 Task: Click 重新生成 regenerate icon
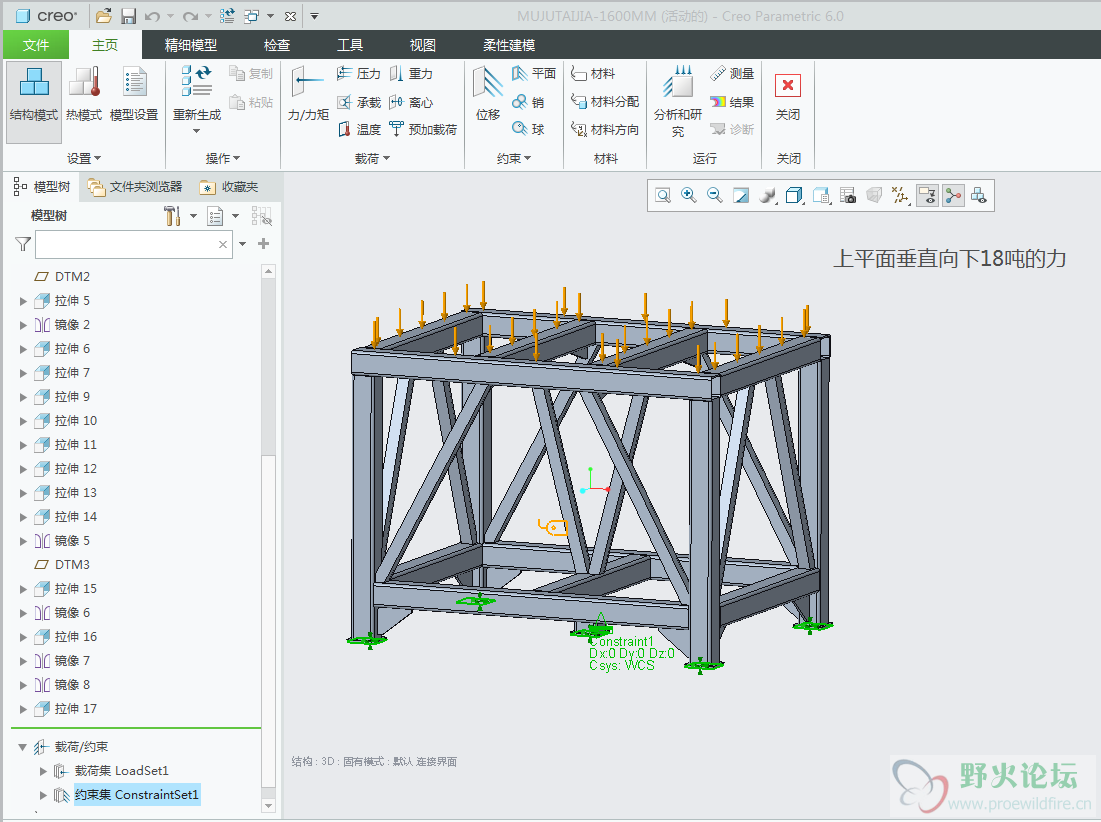coord(197,81)
